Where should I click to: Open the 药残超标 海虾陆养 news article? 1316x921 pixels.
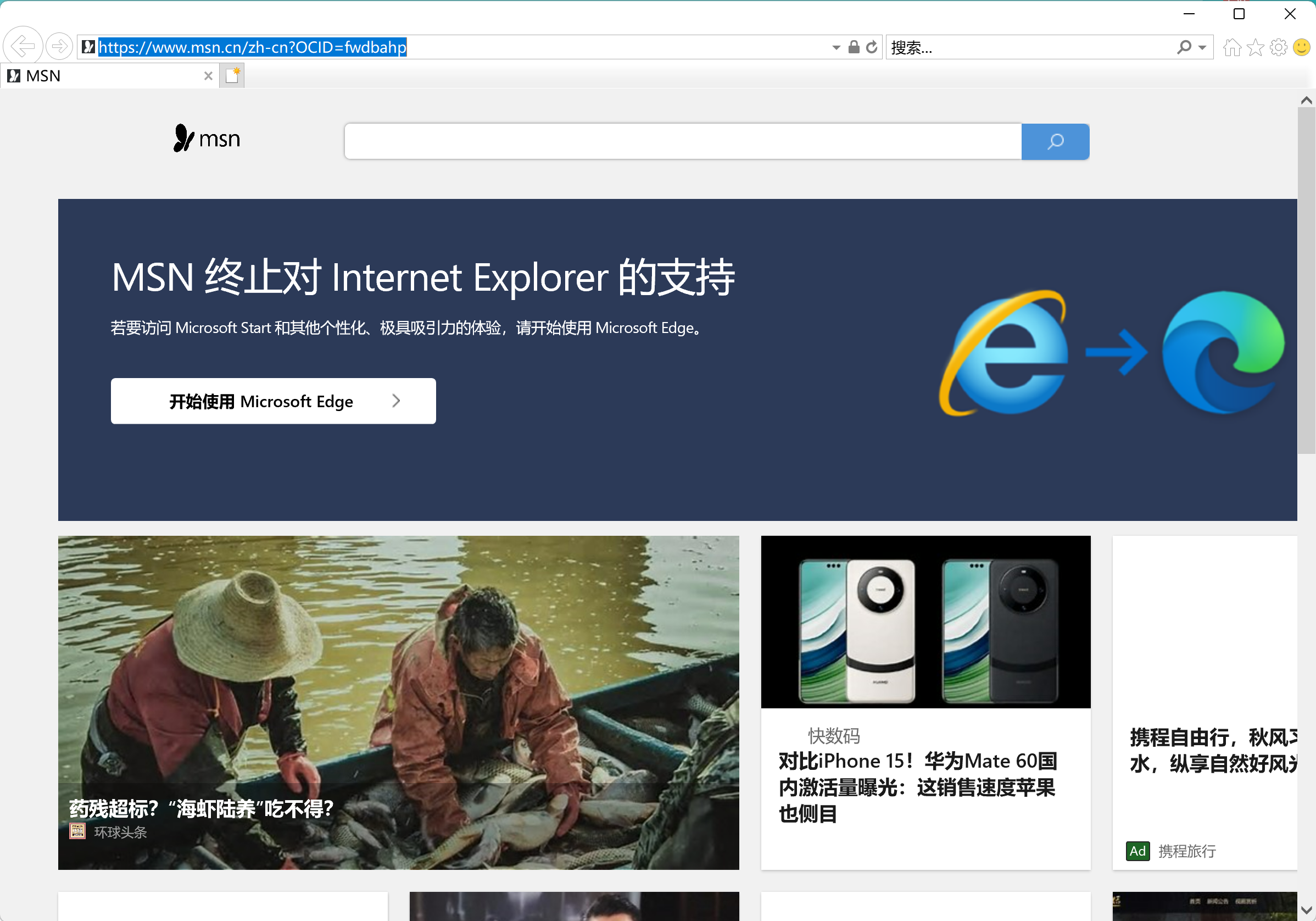(200, 808)
